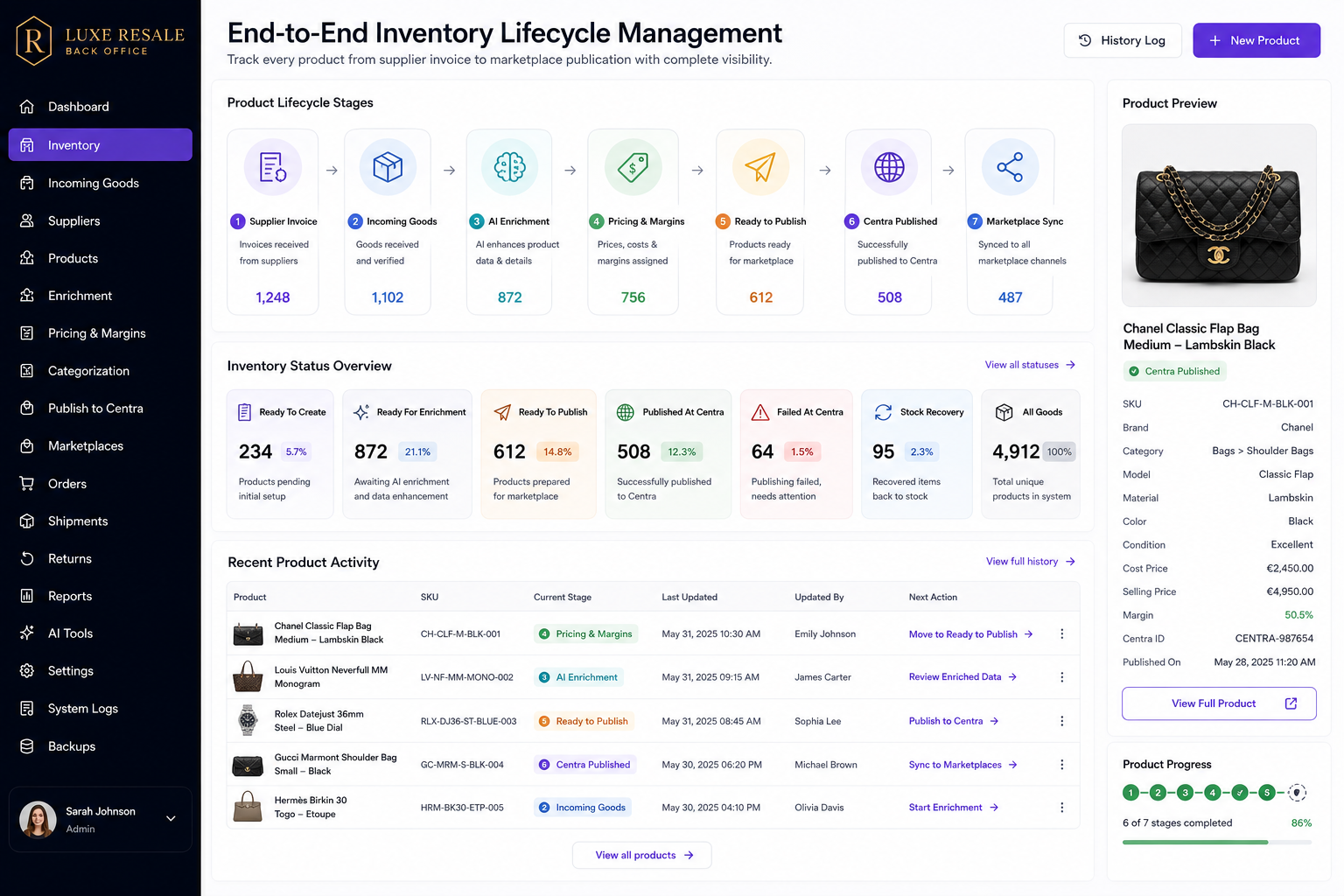Image resolution: width=1344 pixels, height=896 pixels.
Task: Click the Ready To Publish status card icon
Action: point(502,412)
